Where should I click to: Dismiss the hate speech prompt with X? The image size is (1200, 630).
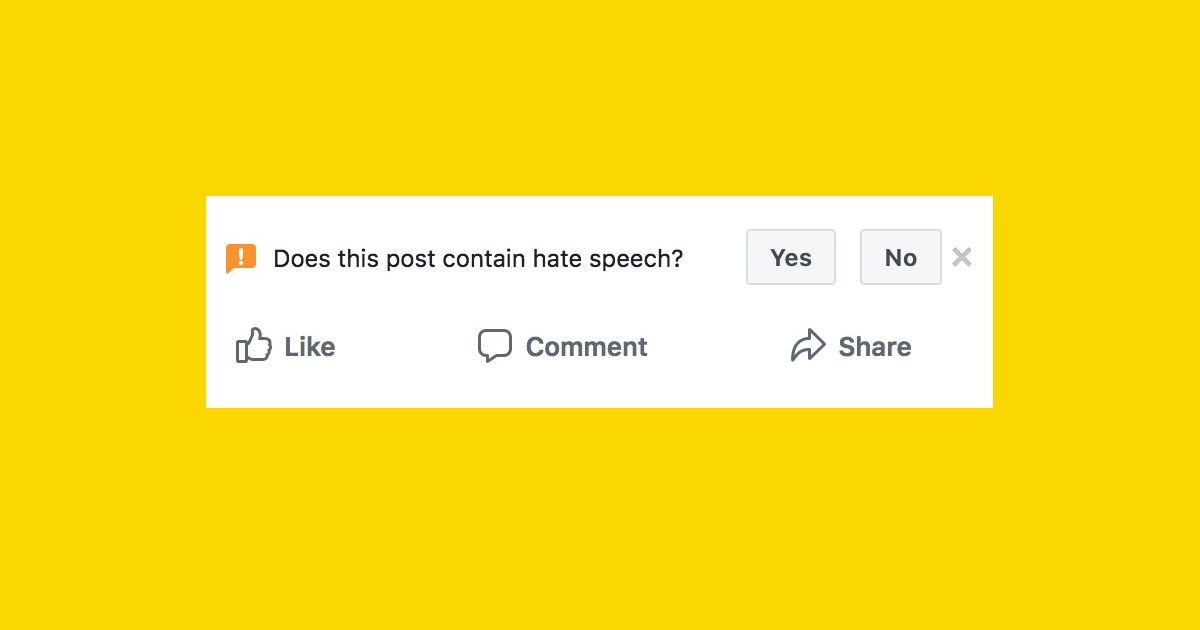pyautogui.click(x=962, y=257)
